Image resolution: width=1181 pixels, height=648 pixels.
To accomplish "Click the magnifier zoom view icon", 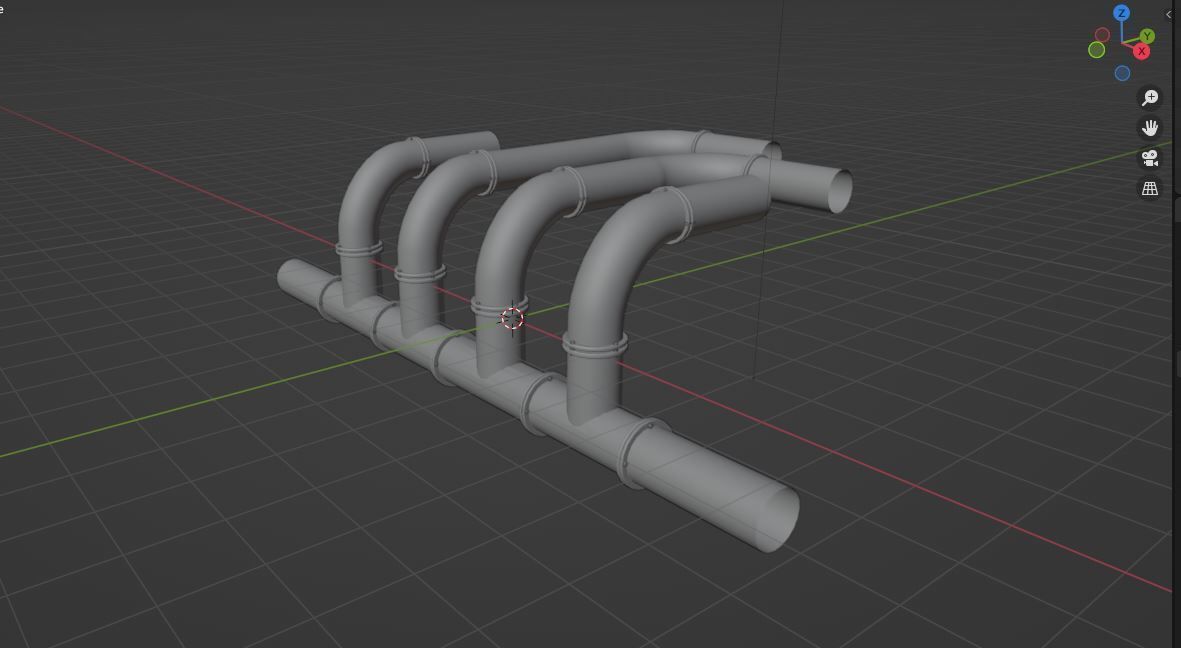I will click(1150, 97).
